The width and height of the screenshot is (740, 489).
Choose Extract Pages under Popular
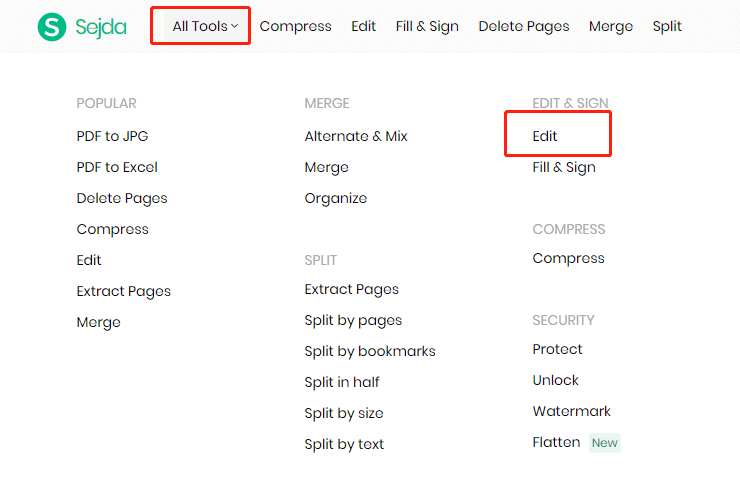pos(124,291)
